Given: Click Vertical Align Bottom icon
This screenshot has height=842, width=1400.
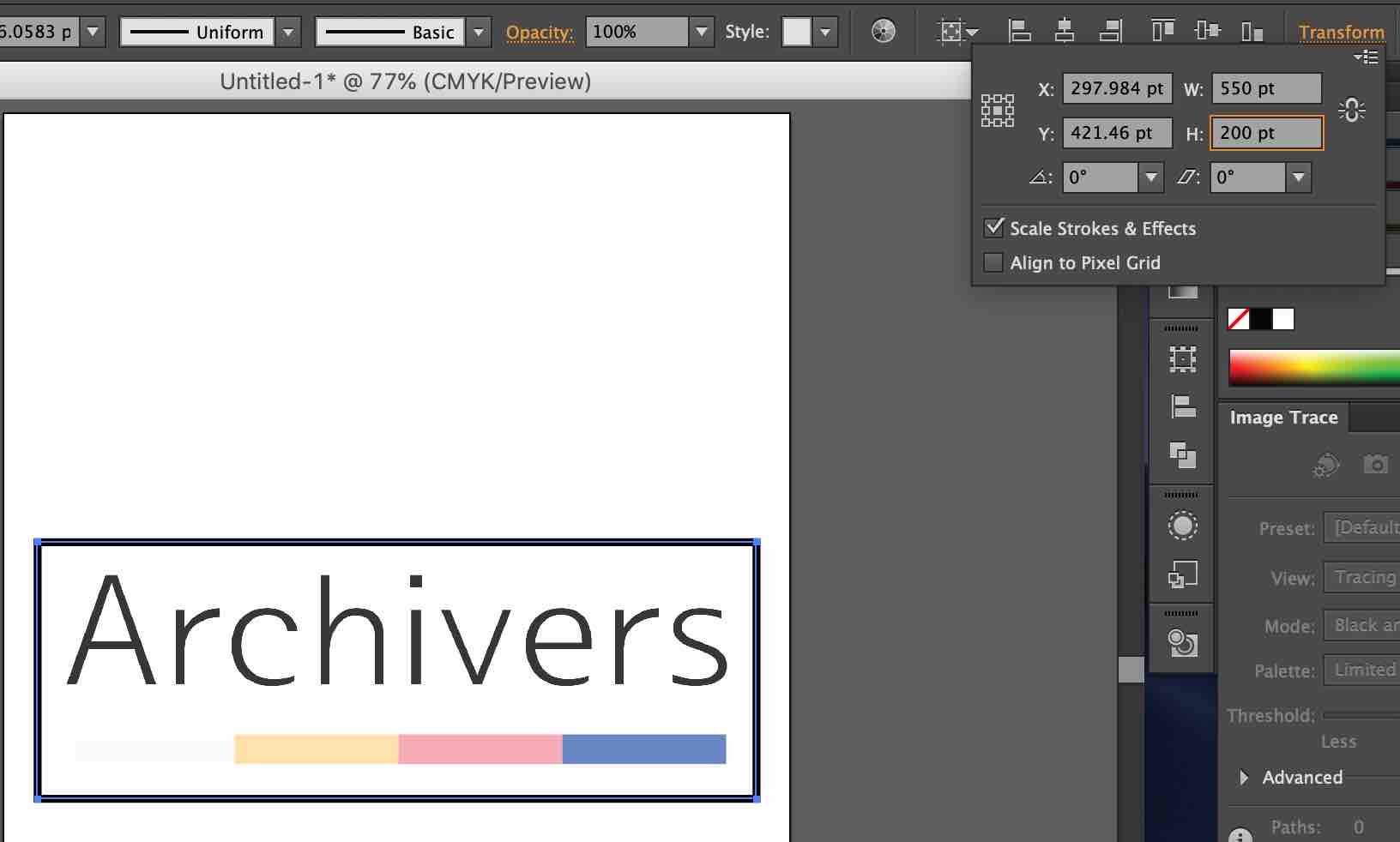Looking at the screenshot, I should coord(1252,32).
